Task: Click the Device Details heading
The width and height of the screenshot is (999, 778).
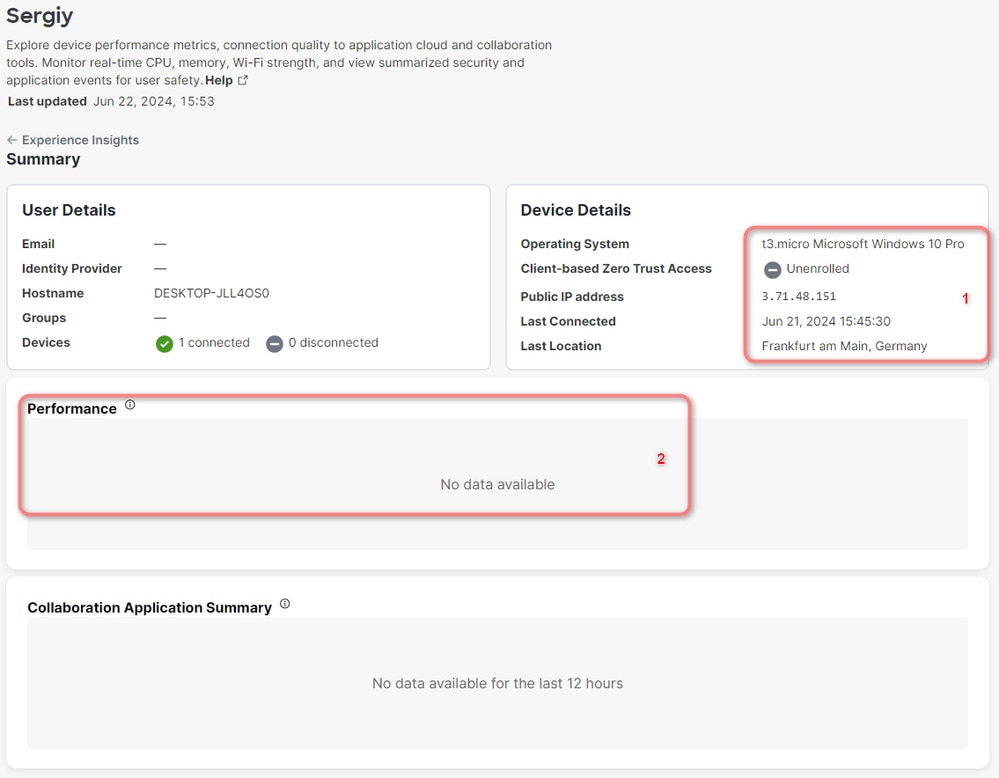Action: [575, 210]
